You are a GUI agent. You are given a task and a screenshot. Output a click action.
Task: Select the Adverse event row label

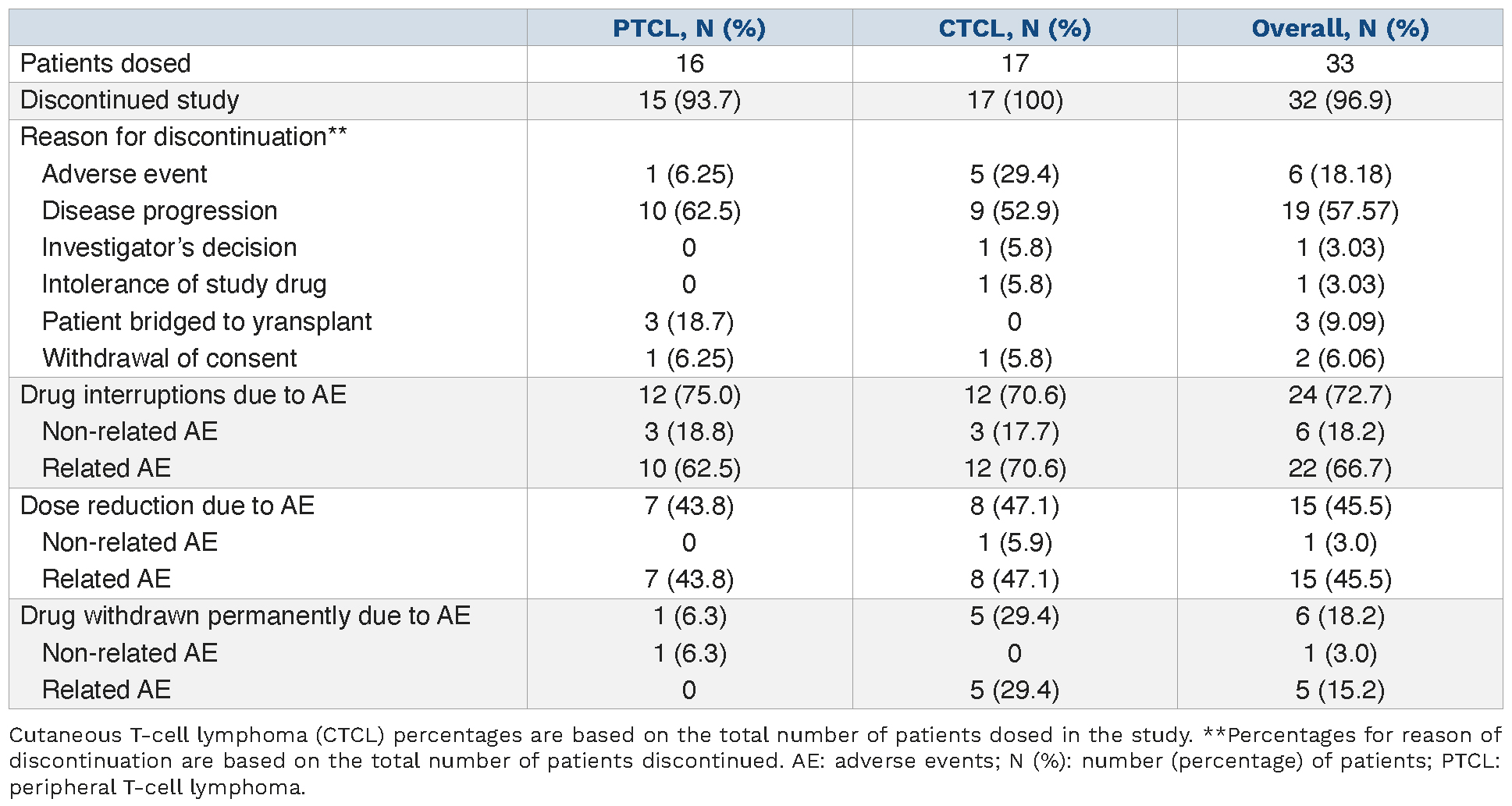[125, 174]
